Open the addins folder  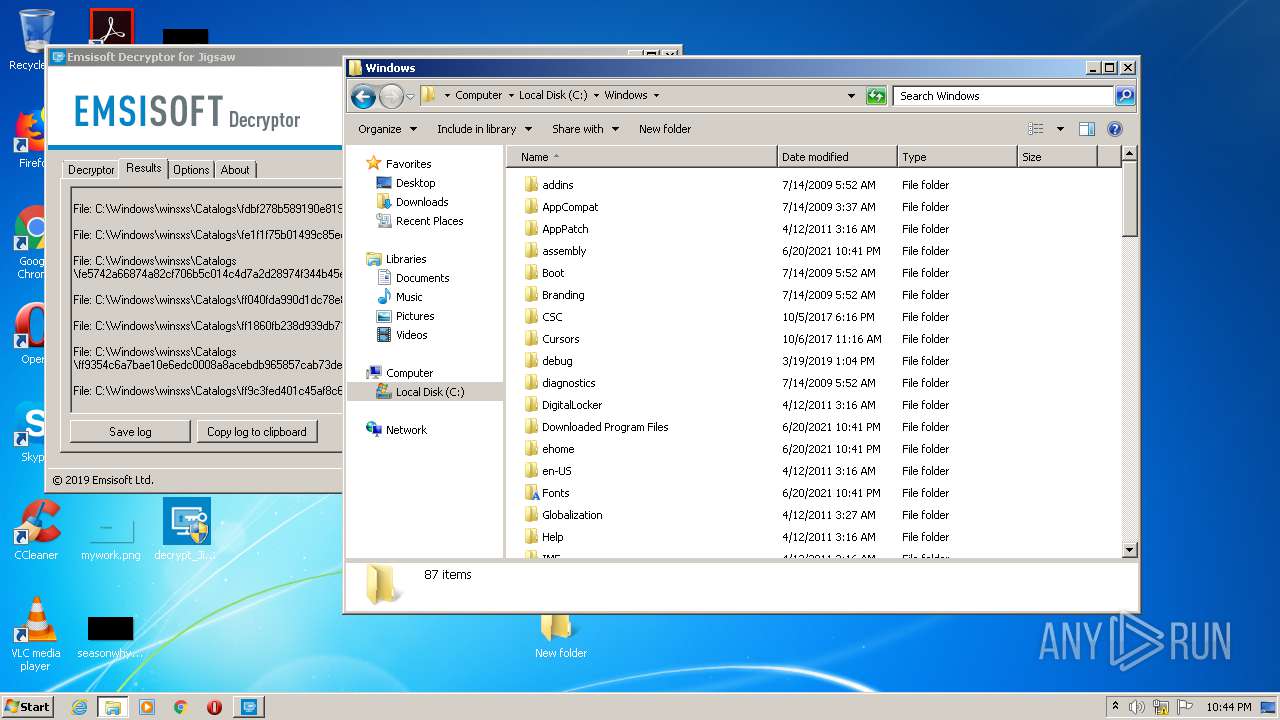(x=558, y=185)
